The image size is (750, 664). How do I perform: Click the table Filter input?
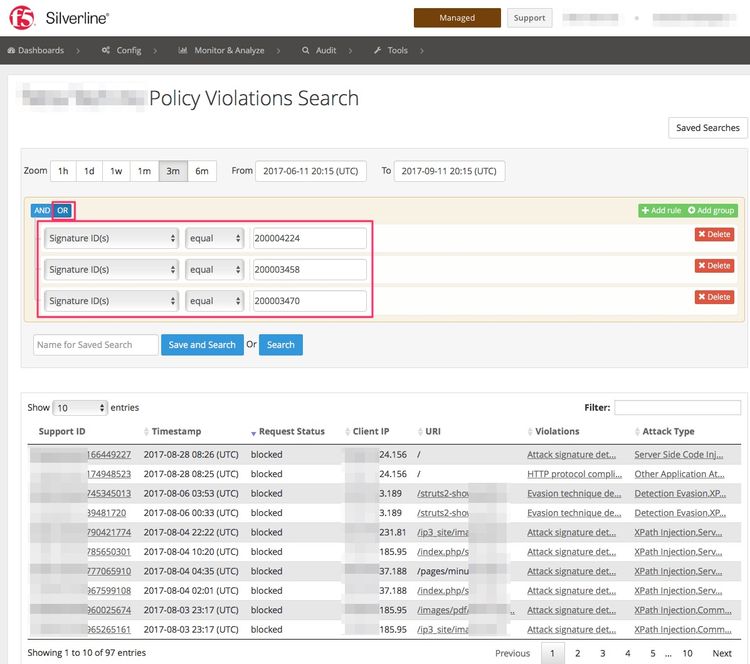677,408
